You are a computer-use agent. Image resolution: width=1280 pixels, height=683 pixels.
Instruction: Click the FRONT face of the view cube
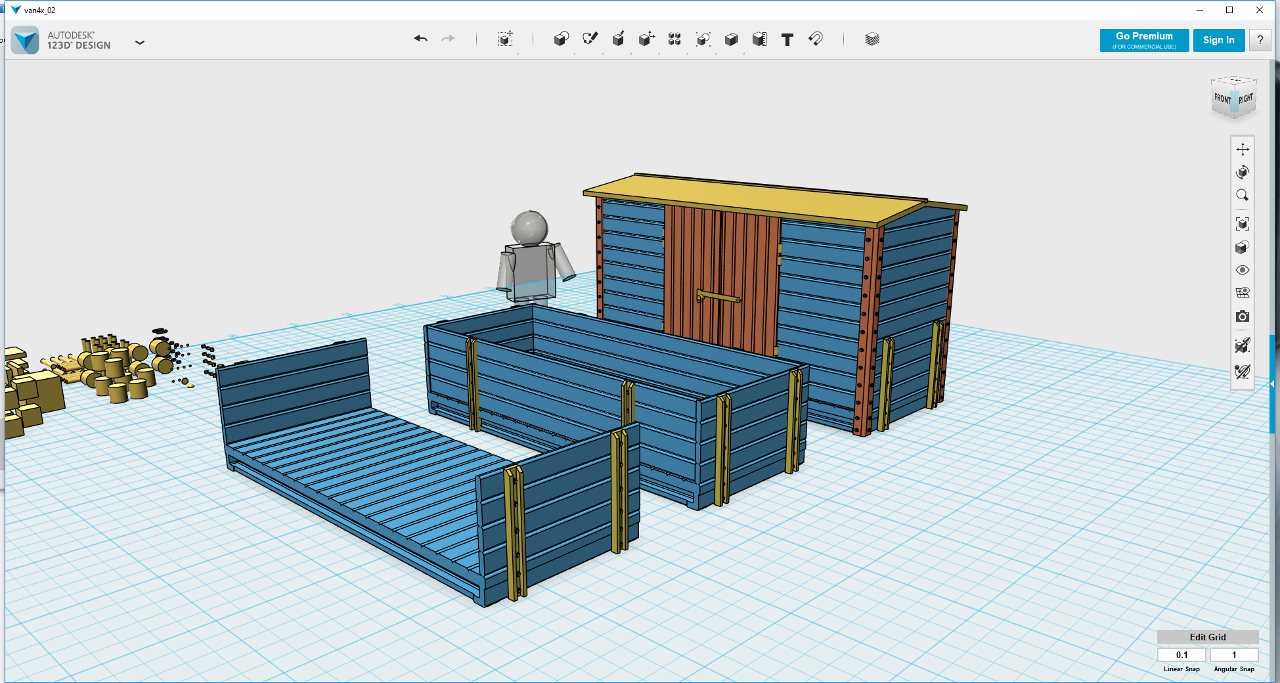(1223, 99)
